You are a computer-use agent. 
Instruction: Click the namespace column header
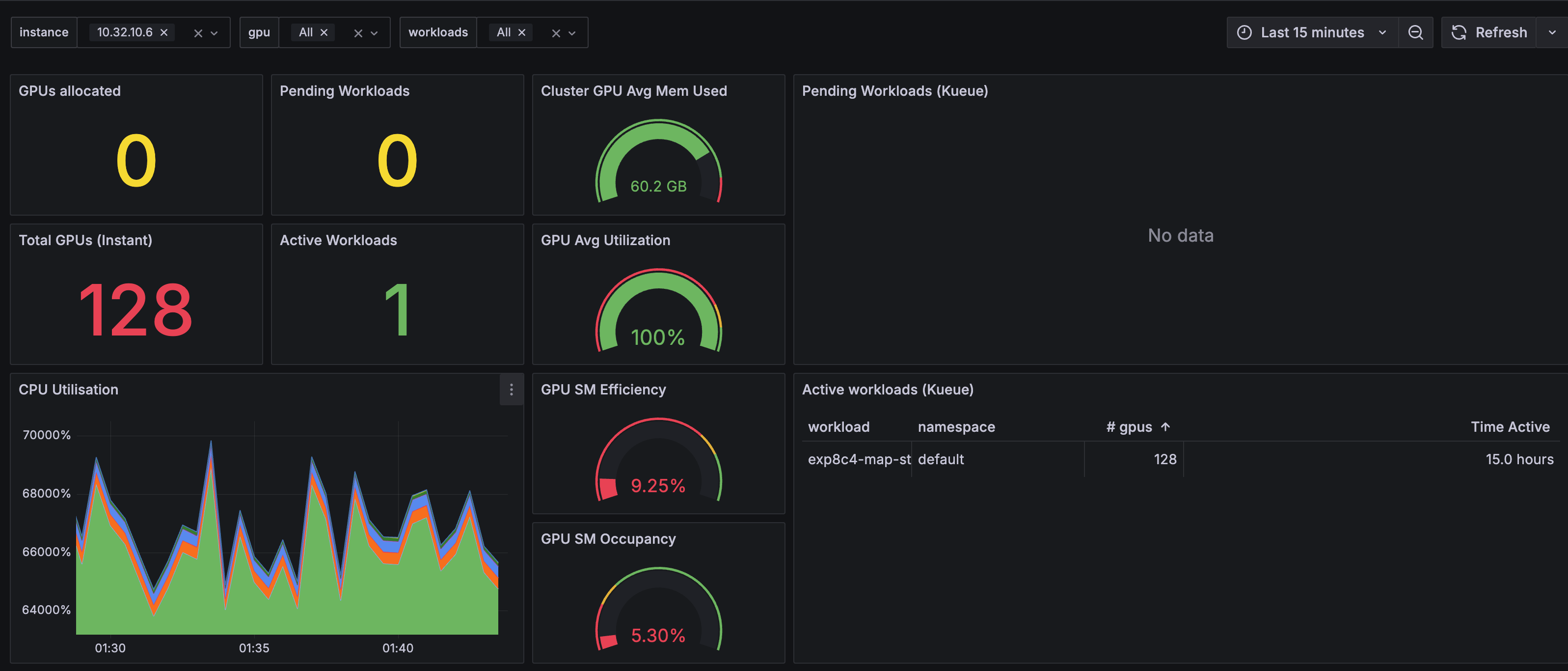click(956, 427)
